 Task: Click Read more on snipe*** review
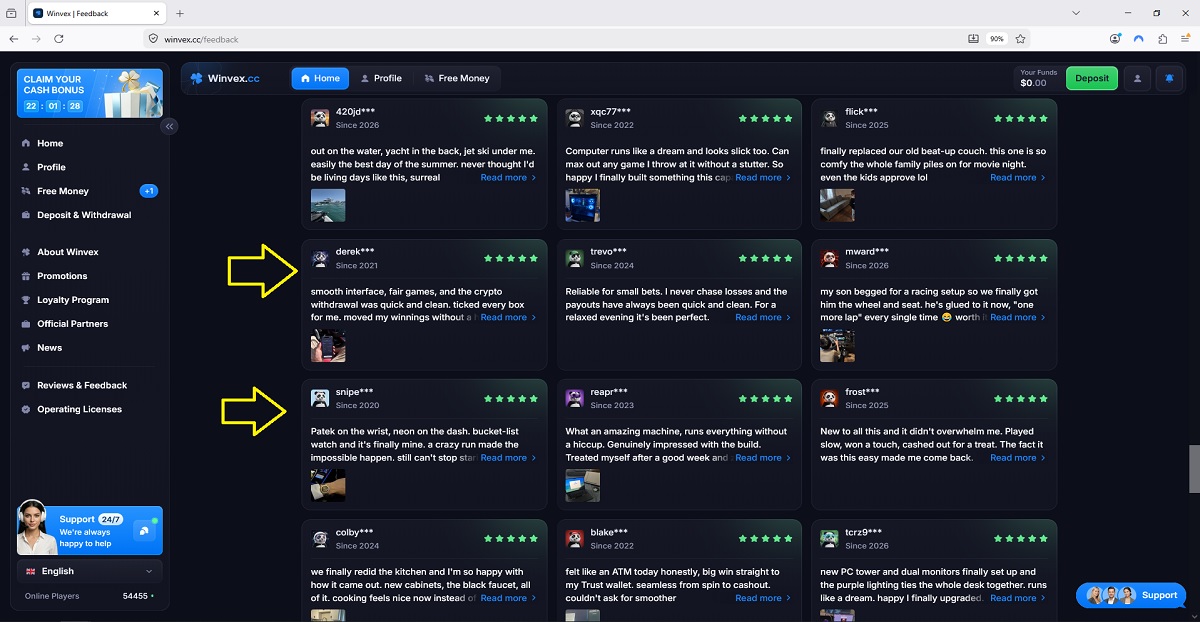point(508,457)
